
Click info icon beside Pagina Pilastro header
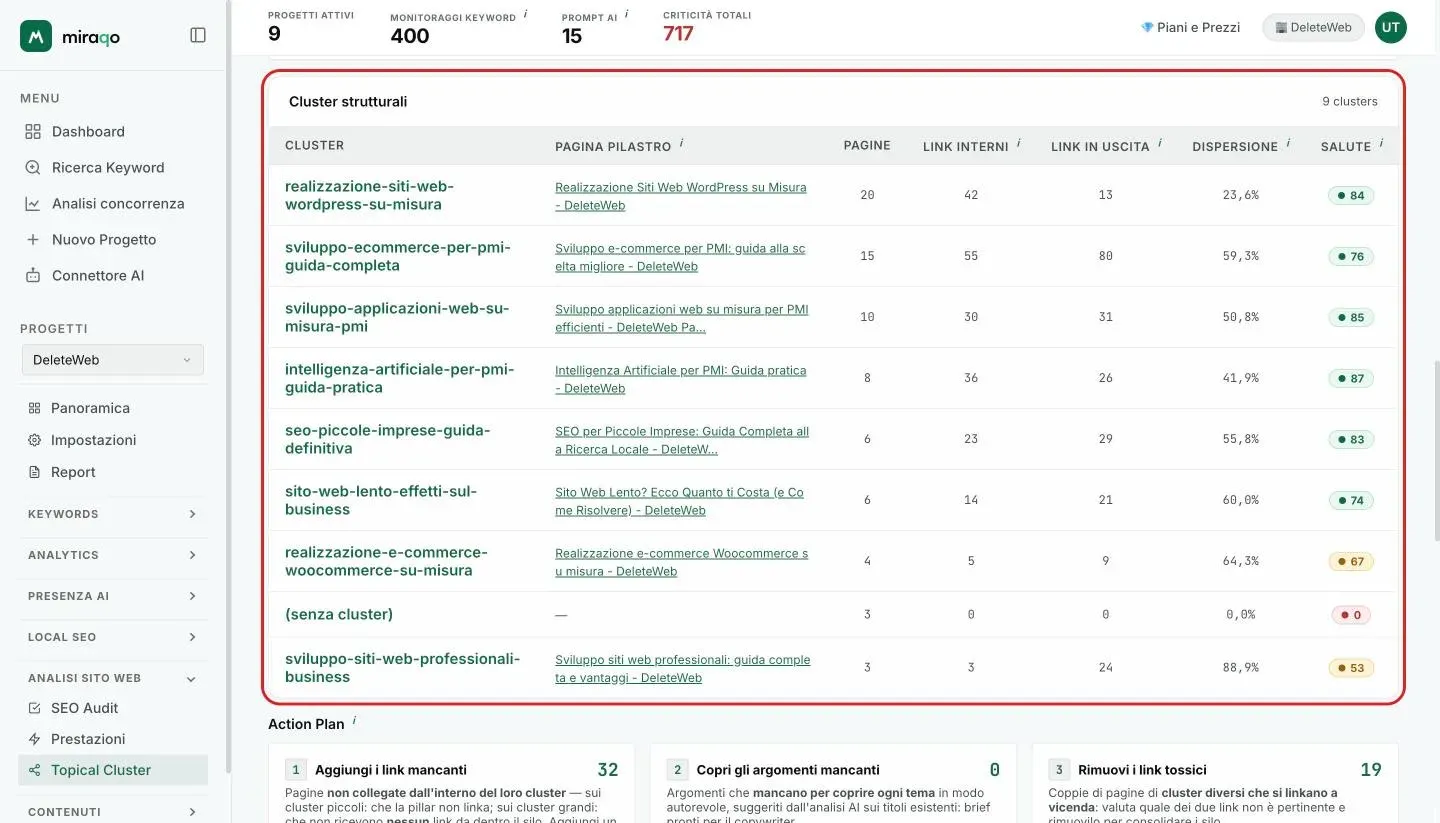(x=681, y=144)
